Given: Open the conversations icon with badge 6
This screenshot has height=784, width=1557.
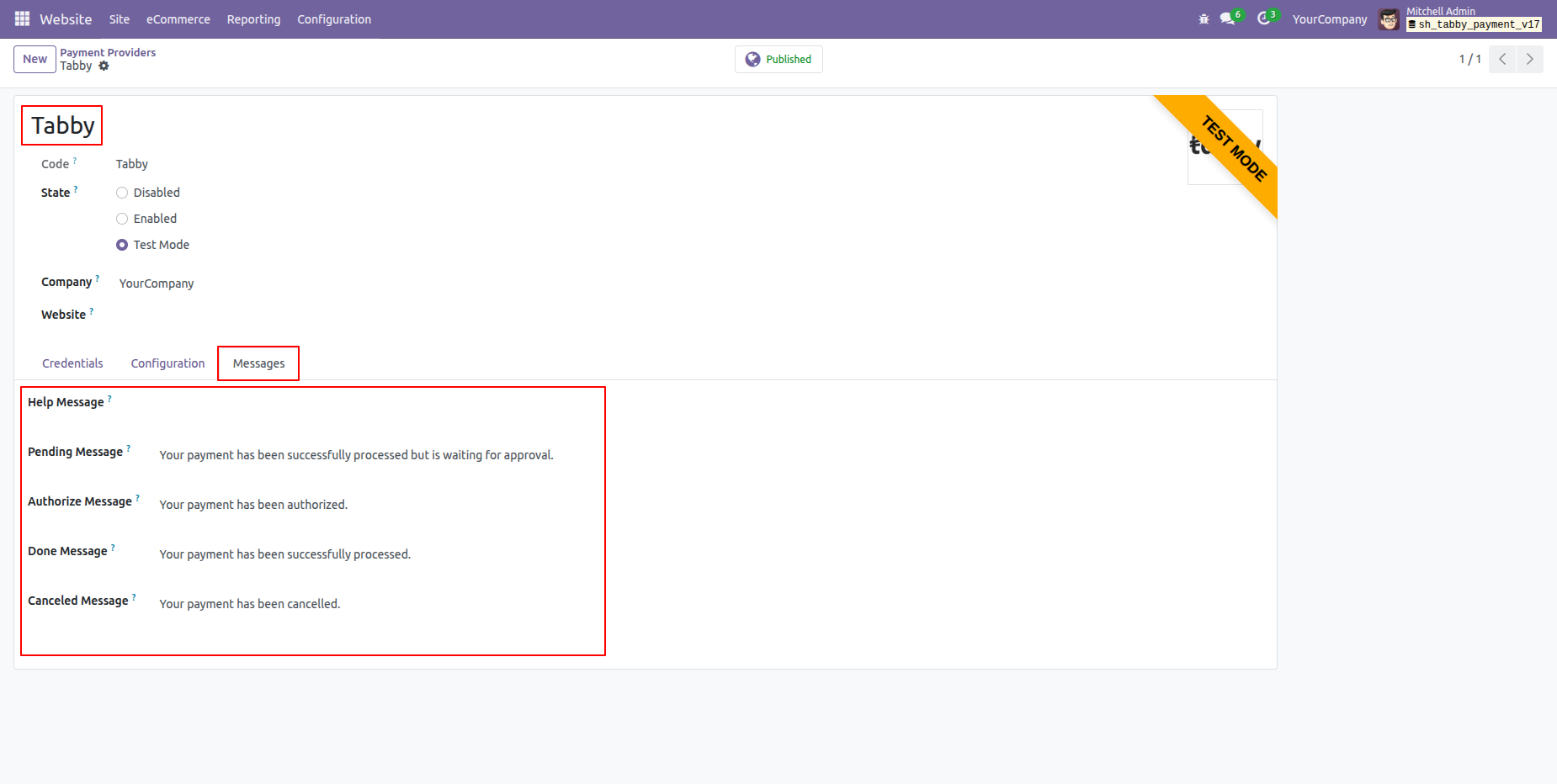Looking at the screenshot, I should click(1230, 18).
